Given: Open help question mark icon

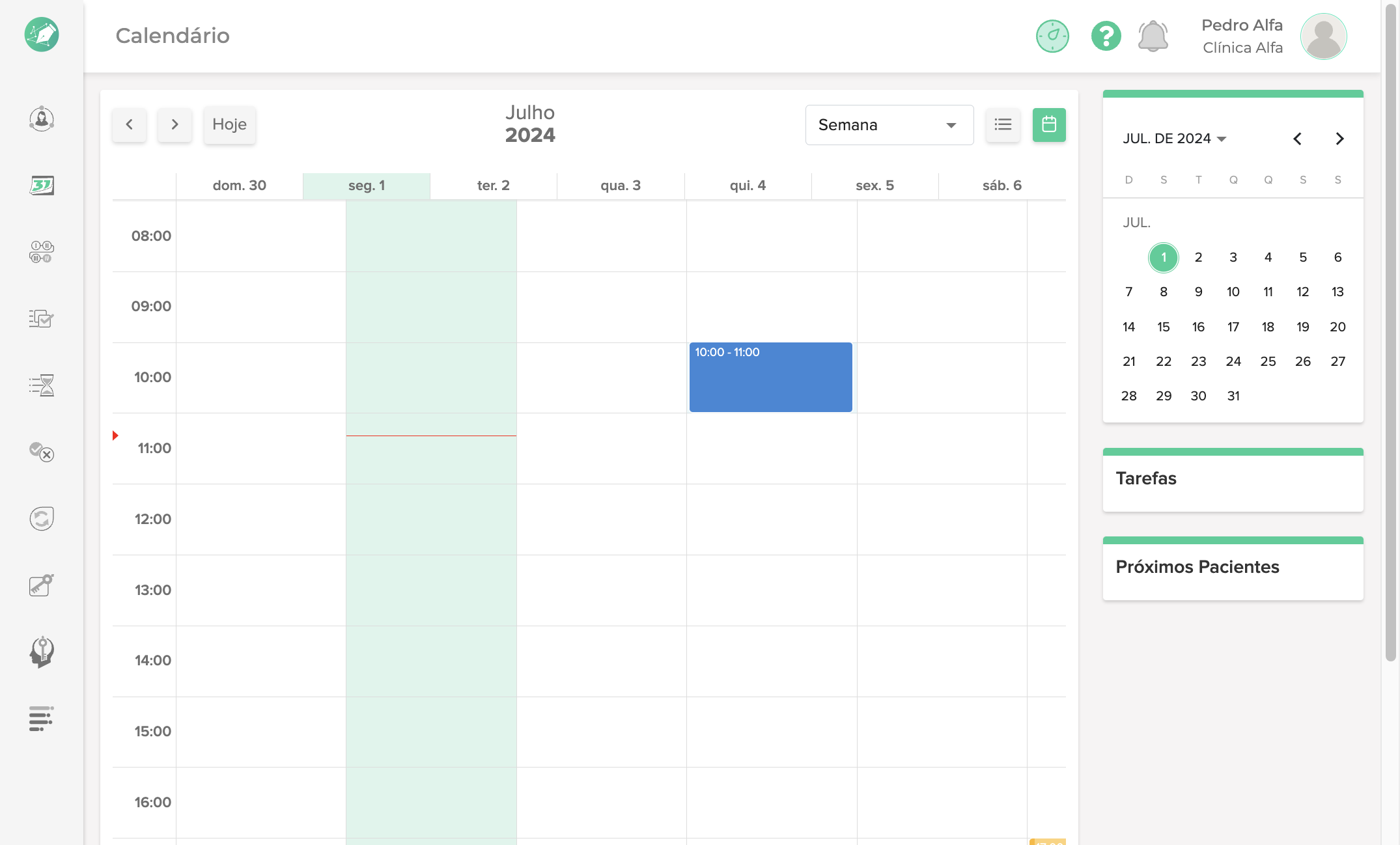Looking at the screenshot, I should point(1106,36).
